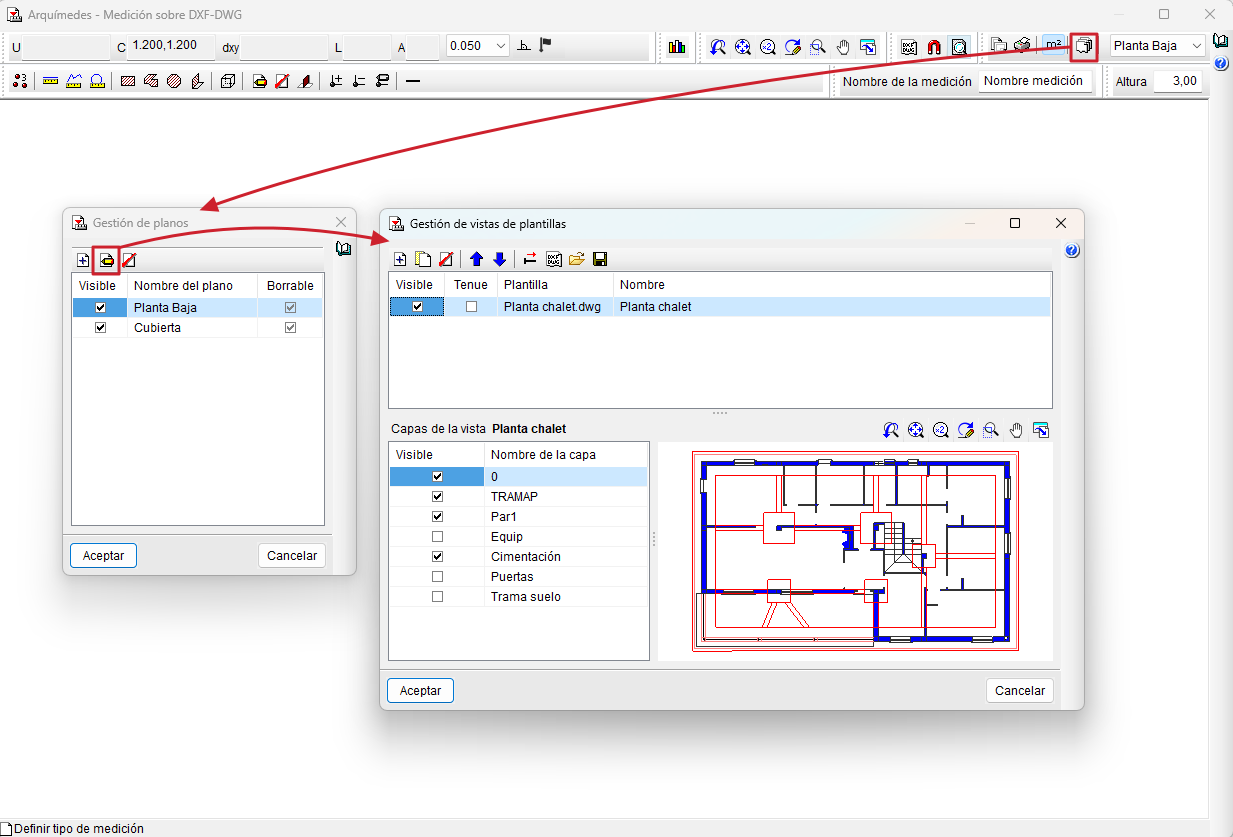Click the magnet snap icon in main toolbar
The width and height of the screenshot is (1233, 837).
point(934,47)
